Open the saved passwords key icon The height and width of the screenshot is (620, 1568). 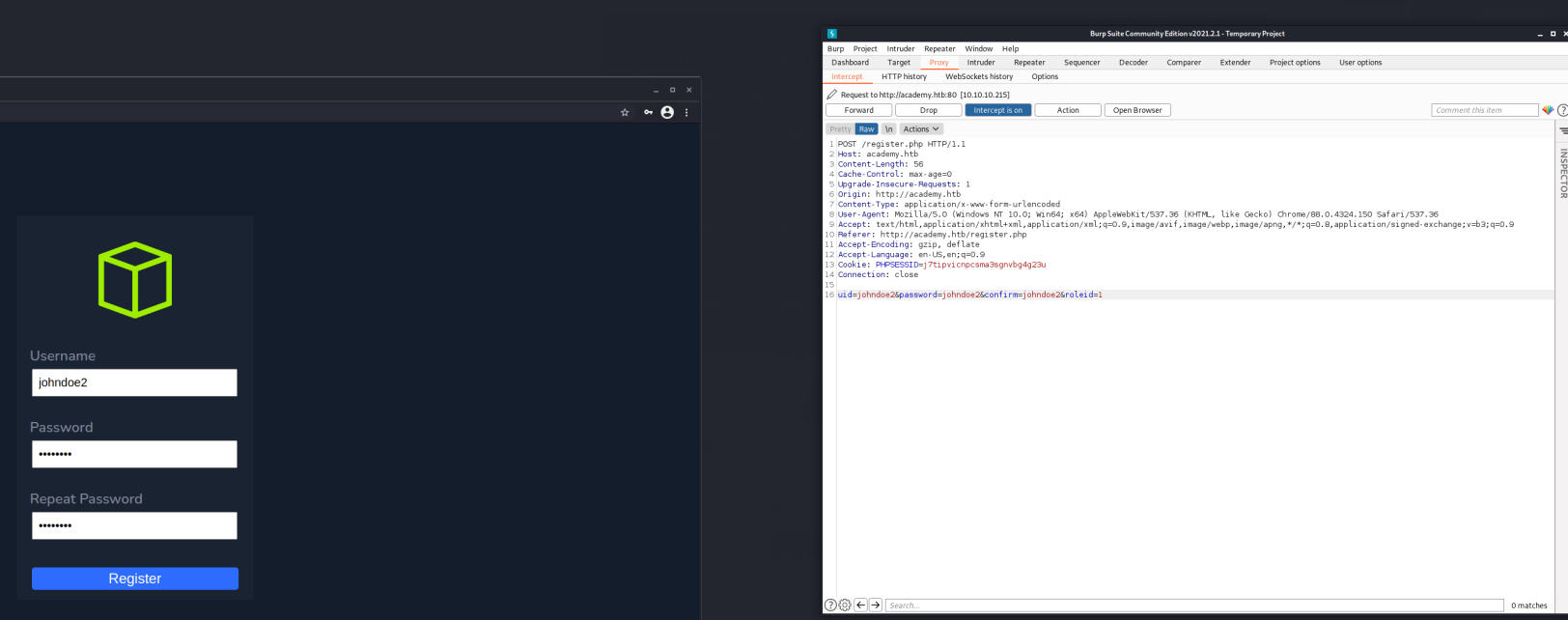coord(648,113)
